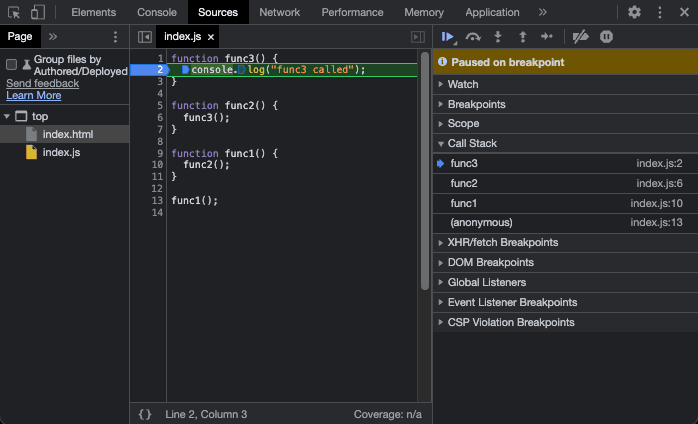Hide the navigator sidebar

click(145, 37)
